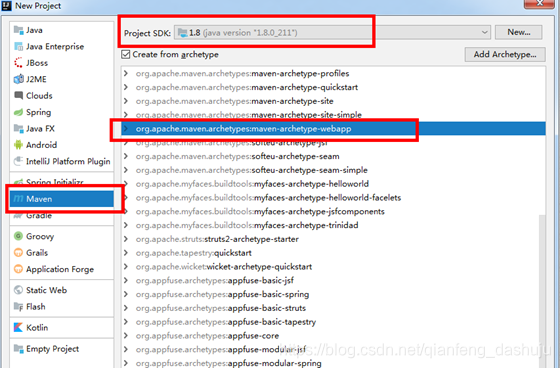Pick the Empty Project icon

(x=18, y=348)
